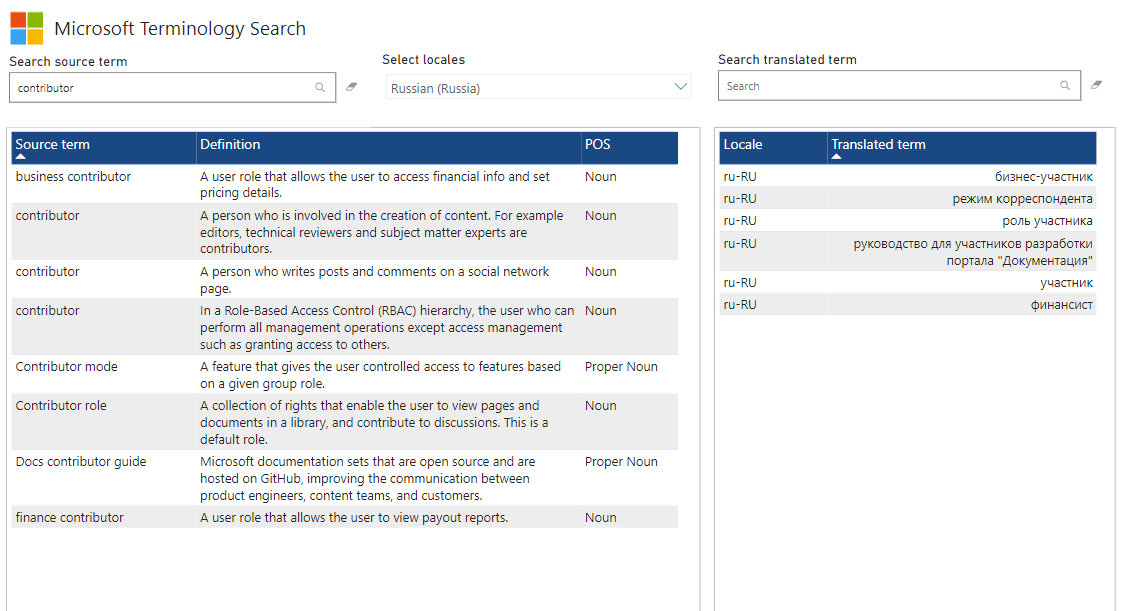Image resolution: width=1121 pixels, height=611 pixels.
Task: Select translated term руководство для участников разработки
Action: click(x=973, y=252)
